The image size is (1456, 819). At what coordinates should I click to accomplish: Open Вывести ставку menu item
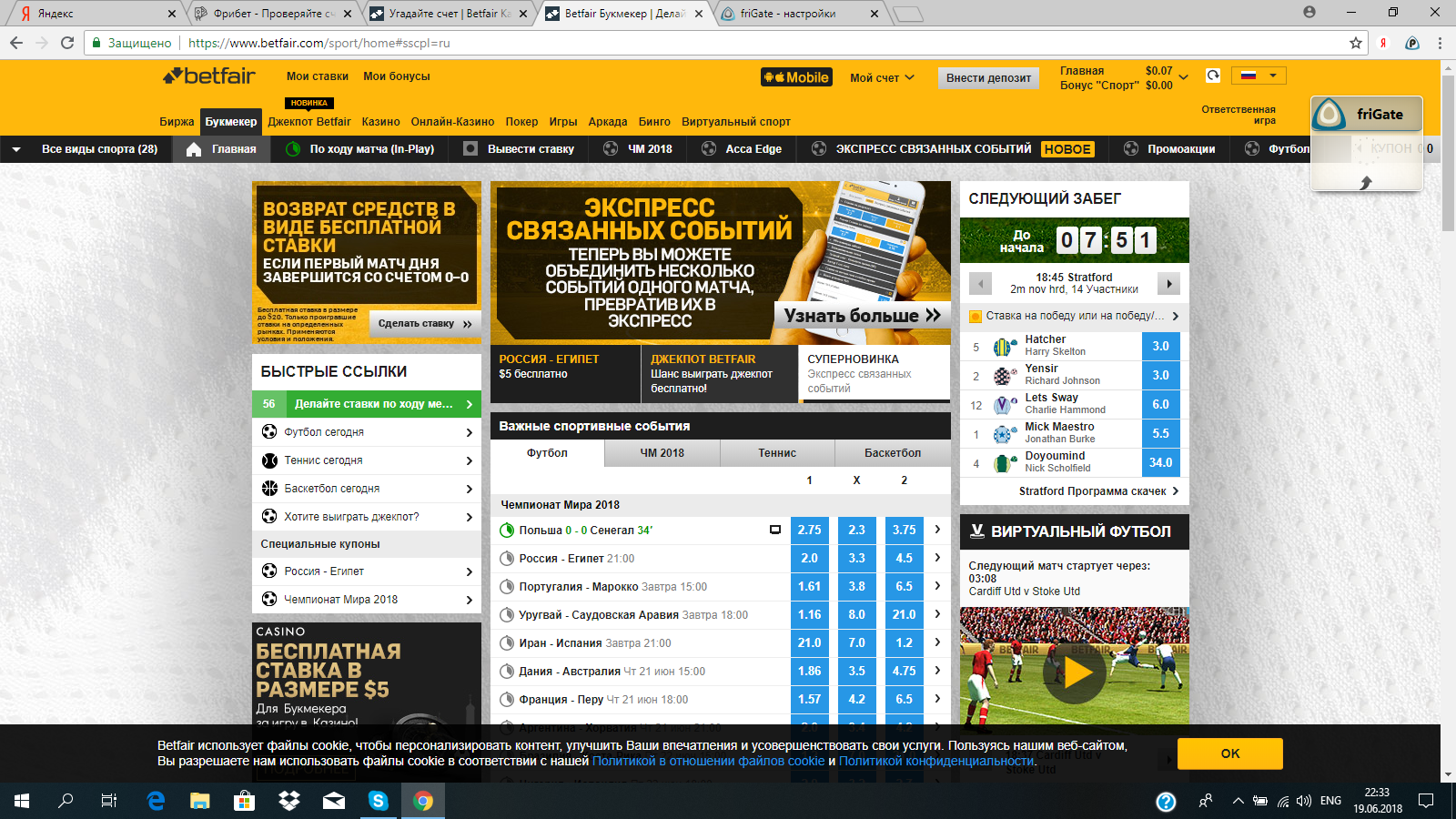519,149
